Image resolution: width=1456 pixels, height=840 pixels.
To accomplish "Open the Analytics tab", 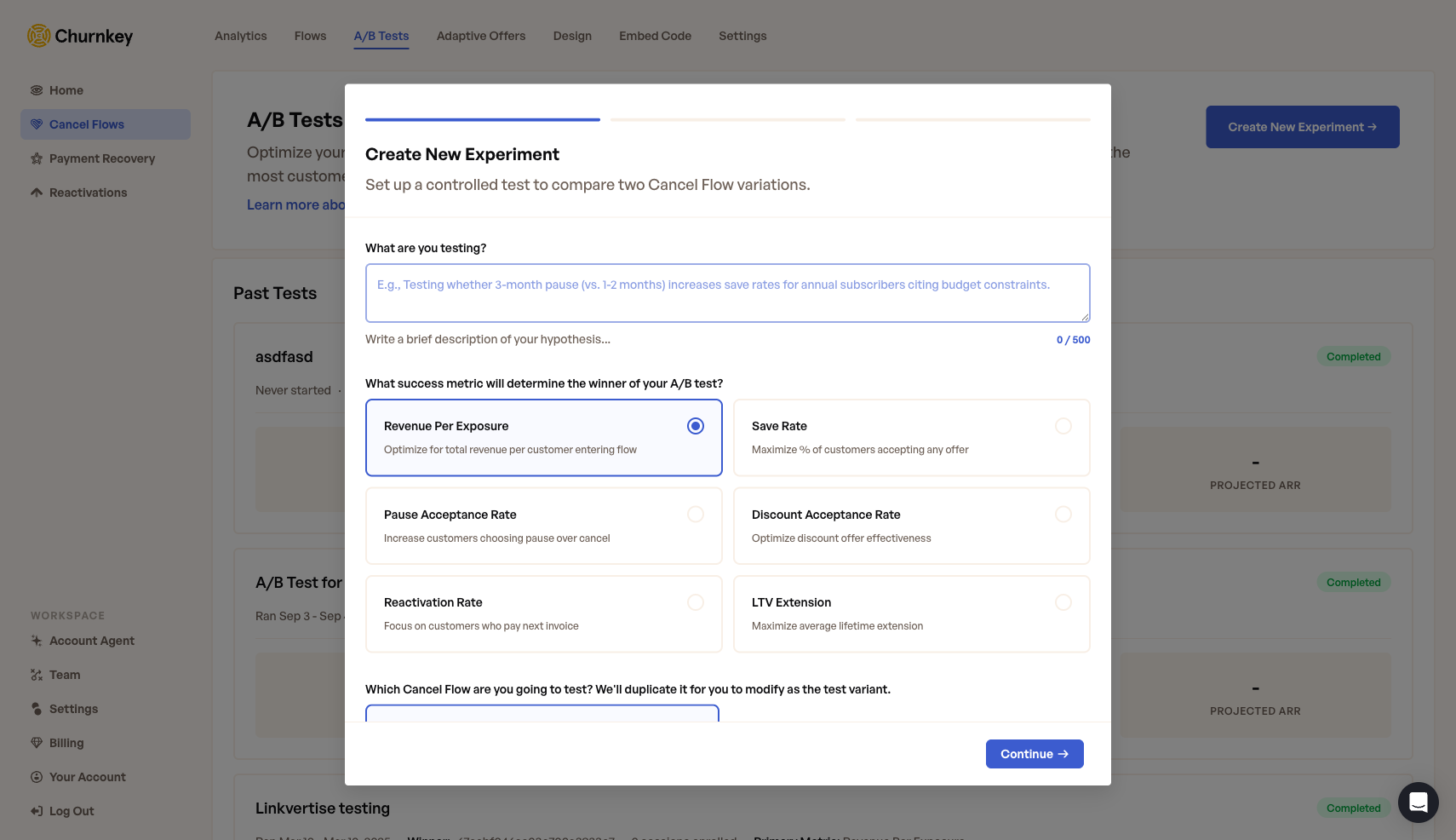I will 240,36.
